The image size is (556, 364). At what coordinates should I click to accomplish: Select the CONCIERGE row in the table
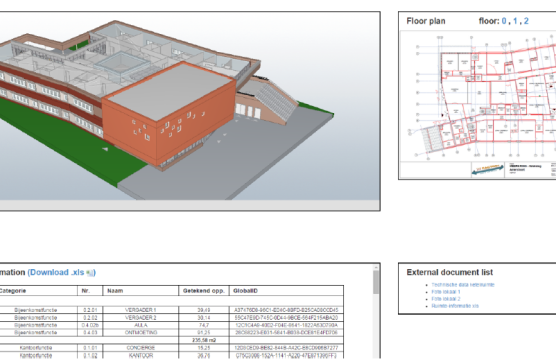[171, 348]
